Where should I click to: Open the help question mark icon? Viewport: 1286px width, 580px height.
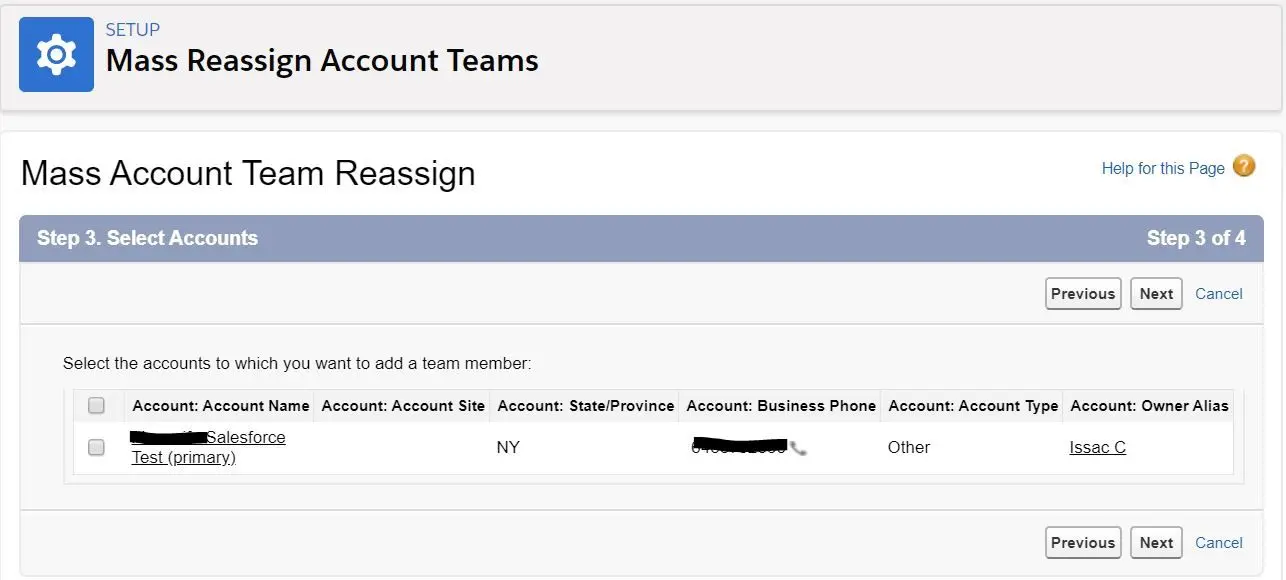(x=1244, y=166)
